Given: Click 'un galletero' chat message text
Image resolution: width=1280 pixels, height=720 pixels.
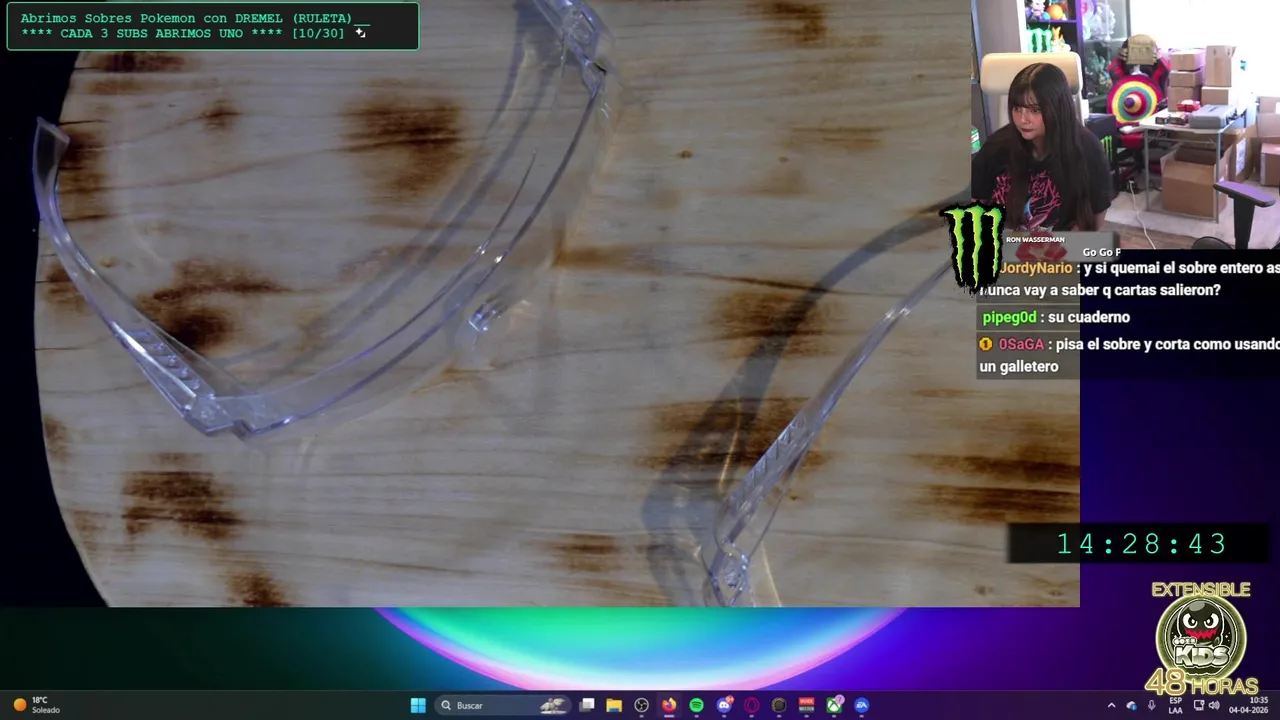Looking at the screenshot, I should tap(1019, 367).
